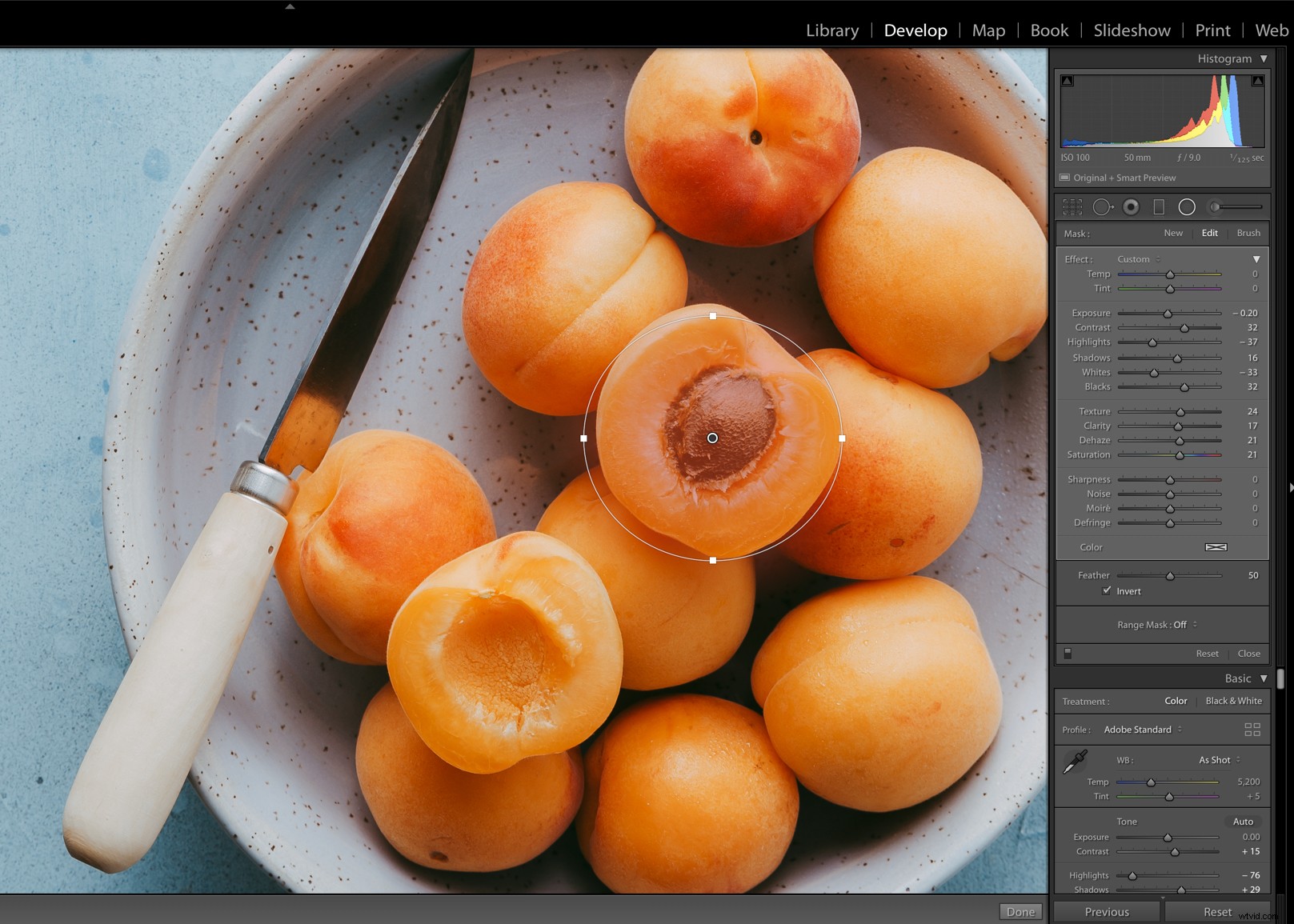The width and height of the screenshot is (1294, 924).
Task: Apply Auto tone adjustment
Action: click(1243, 821)
